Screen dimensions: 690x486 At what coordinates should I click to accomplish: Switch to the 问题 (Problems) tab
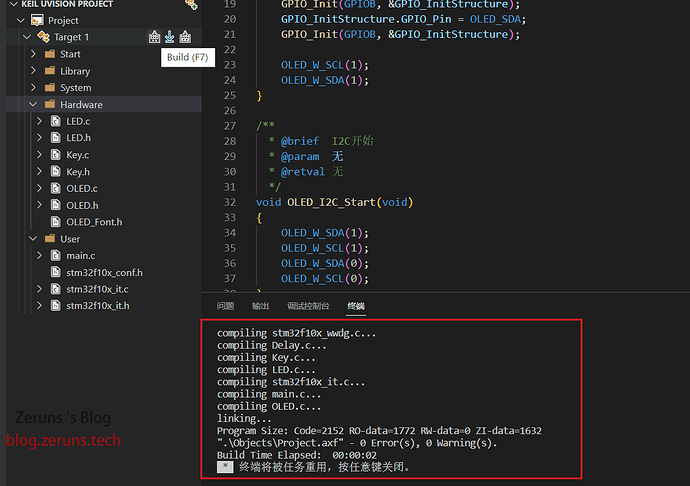(x=225, y=306)
